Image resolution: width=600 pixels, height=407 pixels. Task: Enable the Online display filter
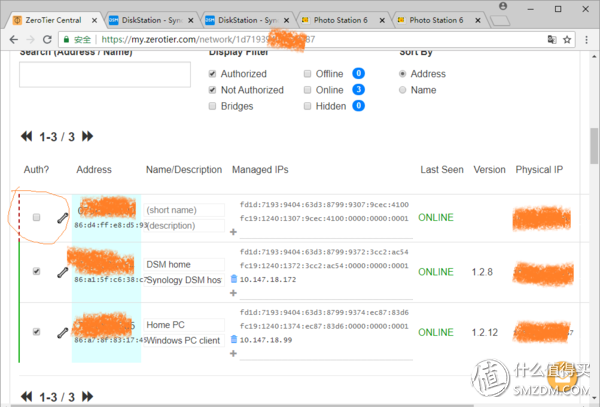click(x=307, y=90)
